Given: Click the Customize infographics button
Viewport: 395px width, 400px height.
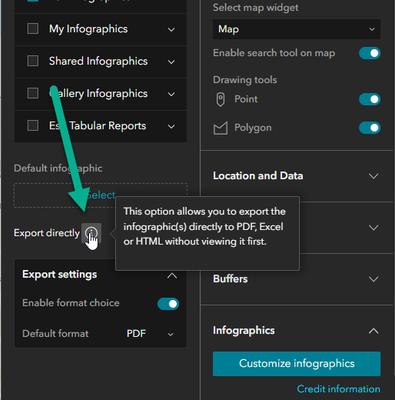Looking at the screenshot, I should (296, 364).
